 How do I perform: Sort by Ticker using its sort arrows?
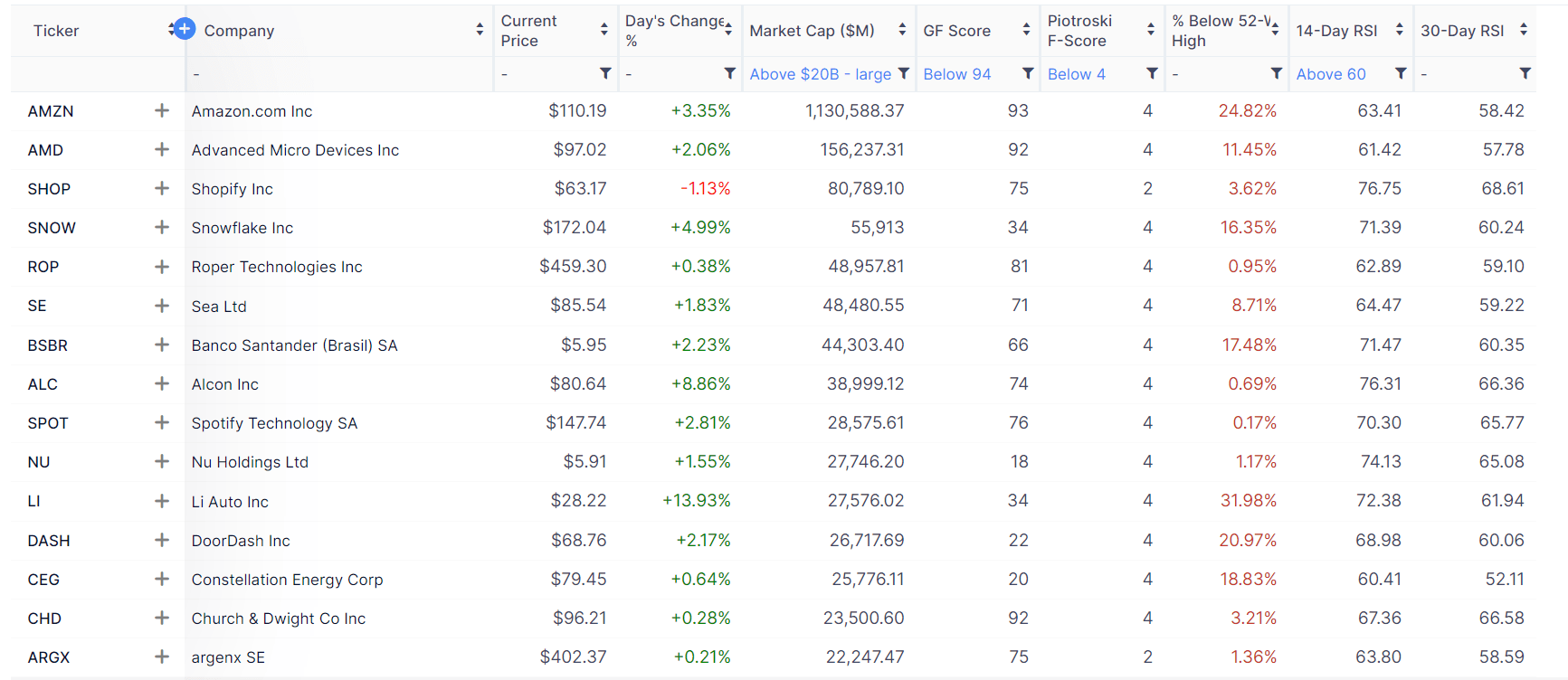click(170, 30)
